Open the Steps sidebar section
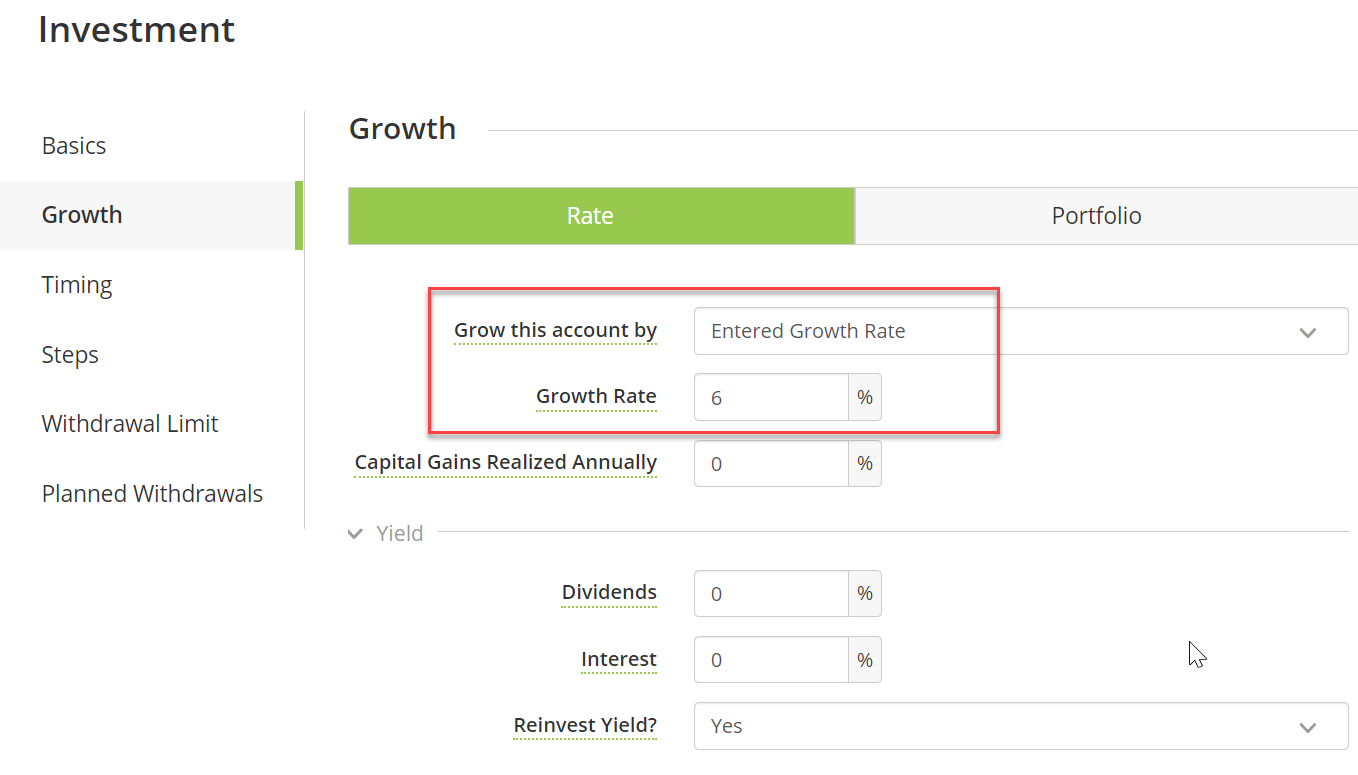Screen dimensions: 1358x775 70,355
